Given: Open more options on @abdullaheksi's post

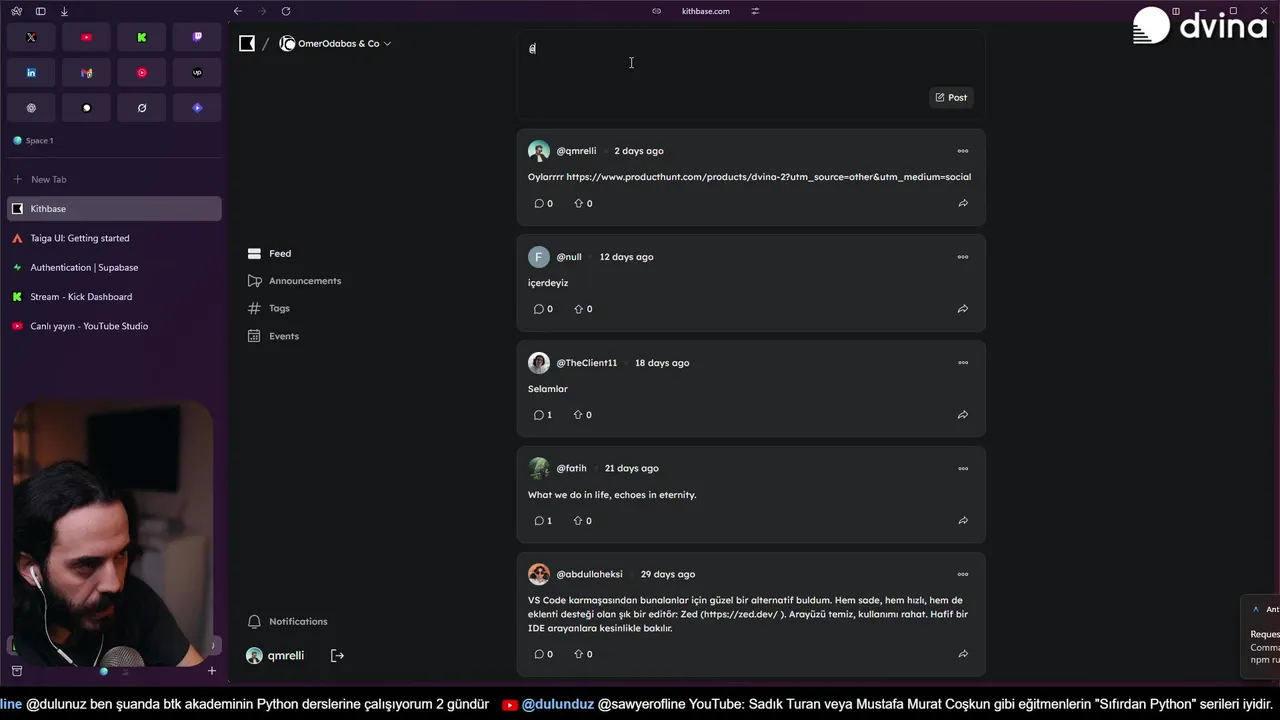Looking at the screenshot, I should click(x=963, y=574).
